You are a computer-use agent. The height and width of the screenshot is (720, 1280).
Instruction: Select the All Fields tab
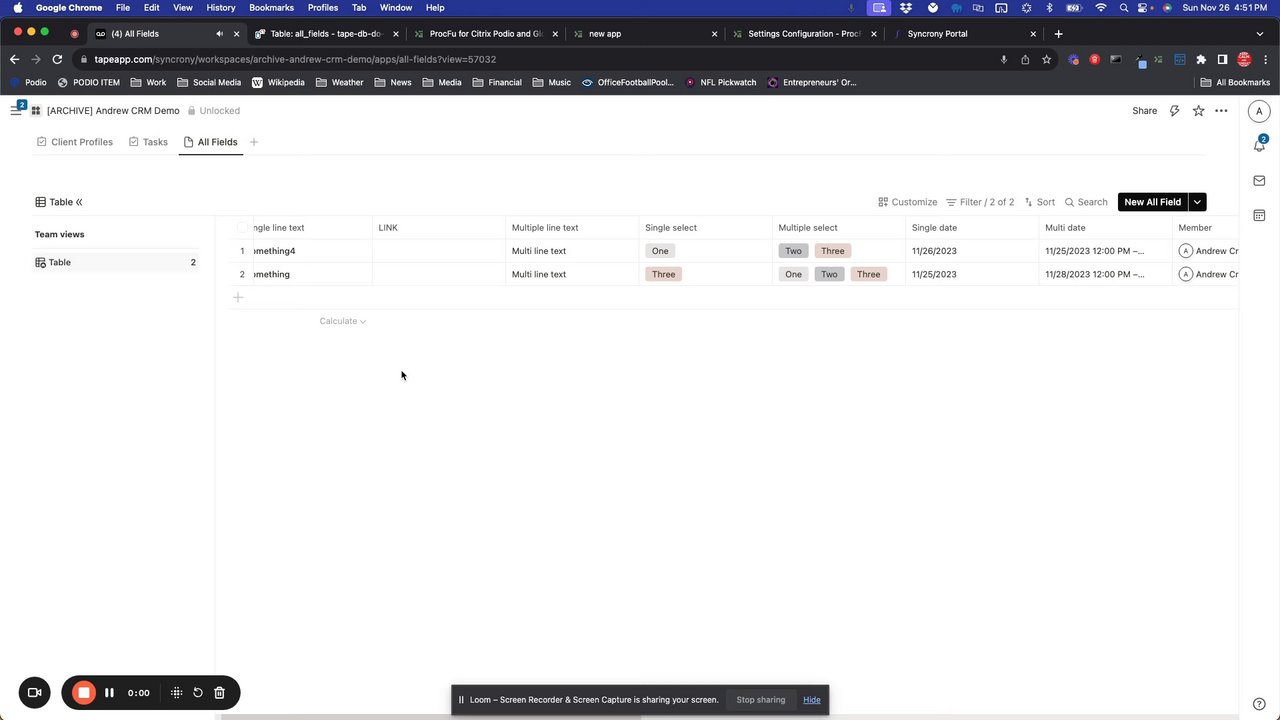[x=210, y=142]
